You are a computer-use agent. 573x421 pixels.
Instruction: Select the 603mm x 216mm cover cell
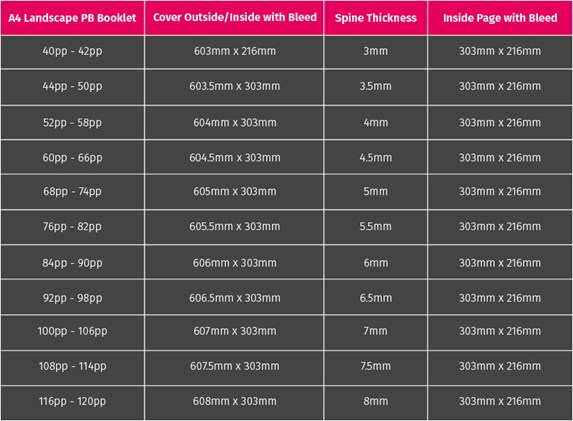pos(235,51)
